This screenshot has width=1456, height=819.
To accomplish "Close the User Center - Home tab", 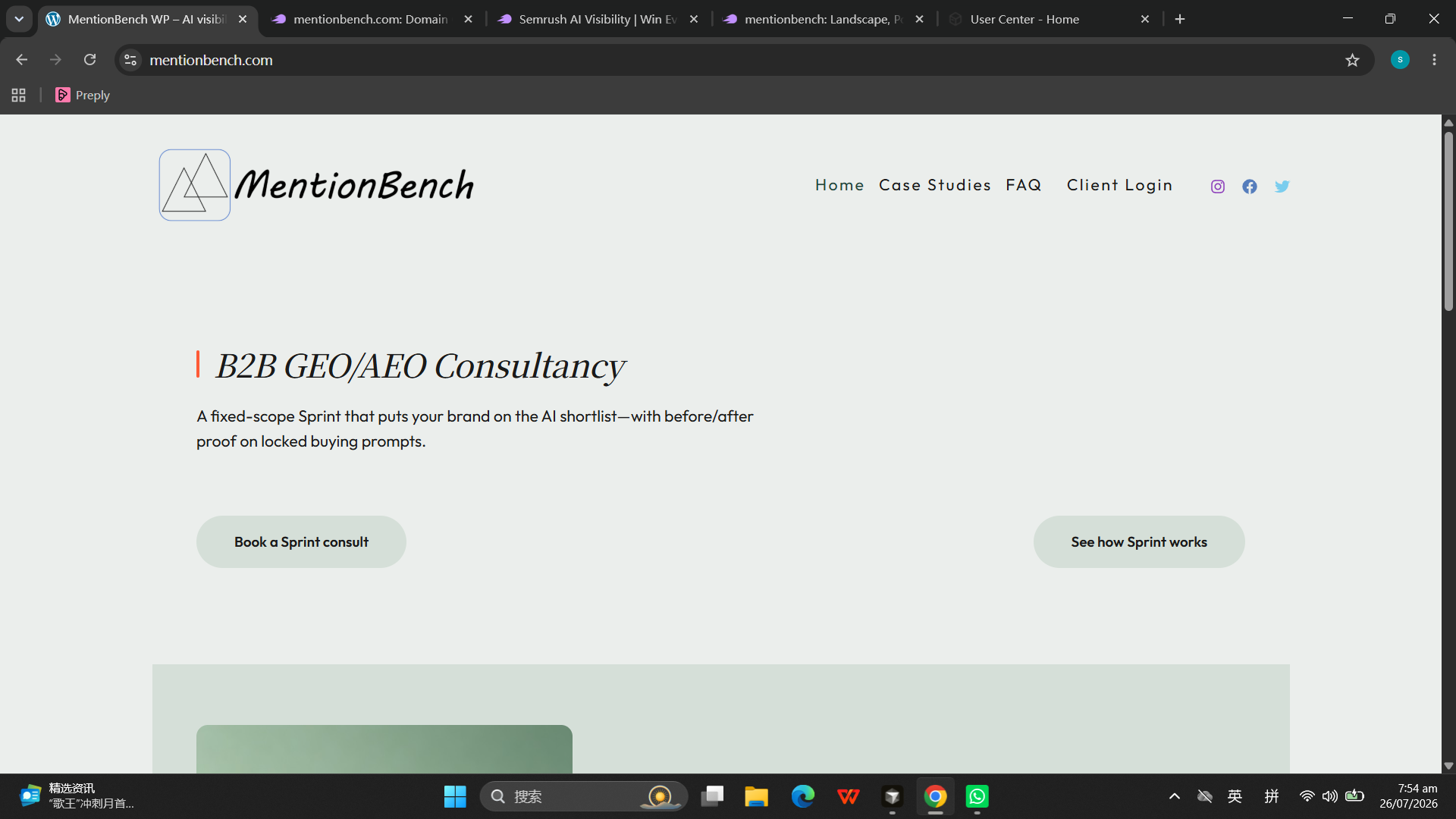I will (x=1145, y=19).
